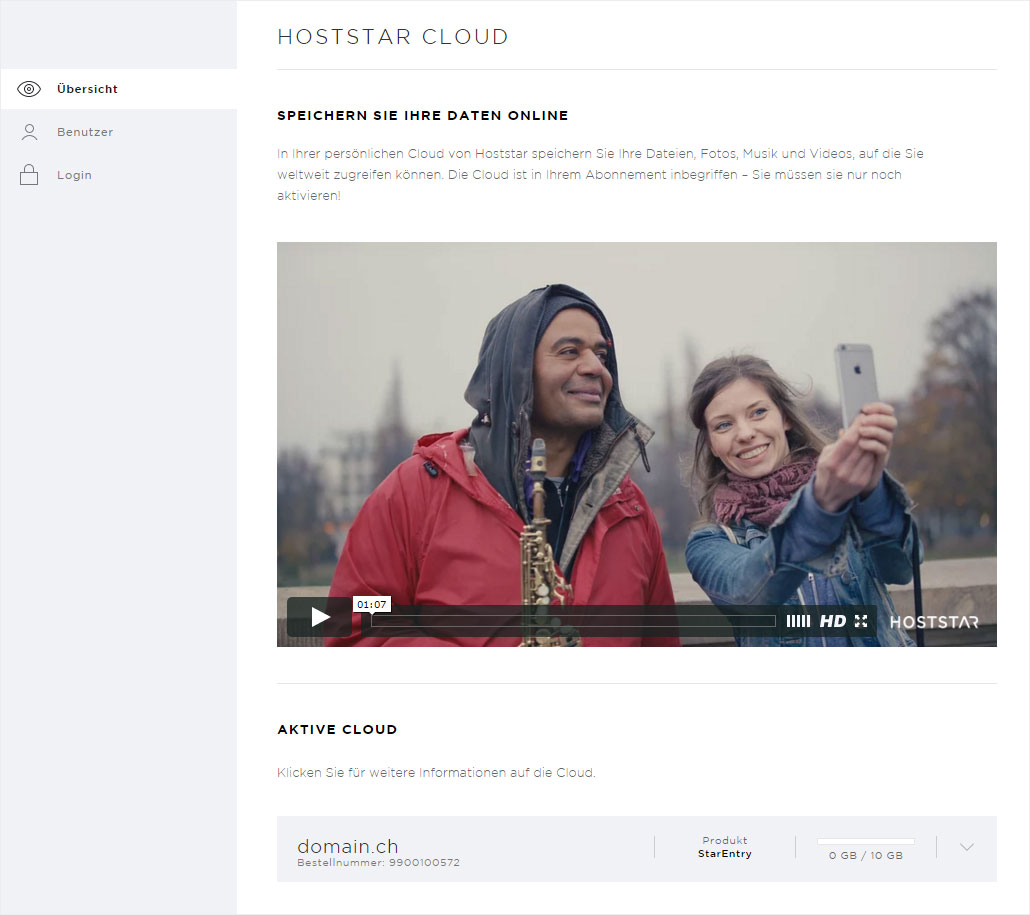The height and width of the screenshot is (915, 1030).
Task: Click the SPEICHERN SIE IHRE DATEN ONLINE heading
Action: point(422,116)
